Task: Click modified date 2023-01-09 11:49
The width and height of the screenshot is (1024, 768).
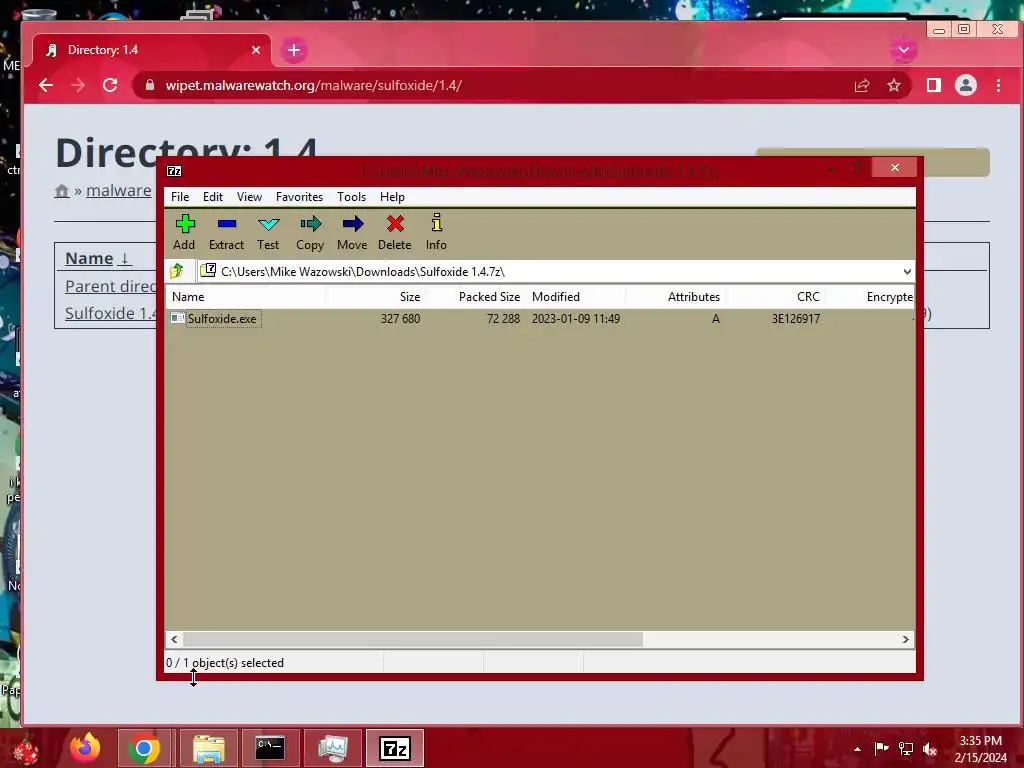Action: point(575,319)
